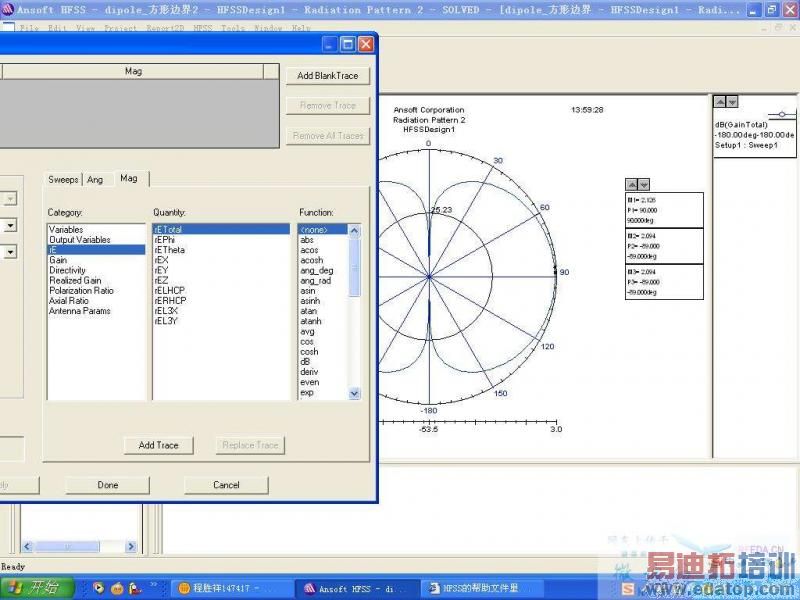Viewport: 800px width, 600px height.
Task: Open the Edit menu
Action: (x=56, y=28)
